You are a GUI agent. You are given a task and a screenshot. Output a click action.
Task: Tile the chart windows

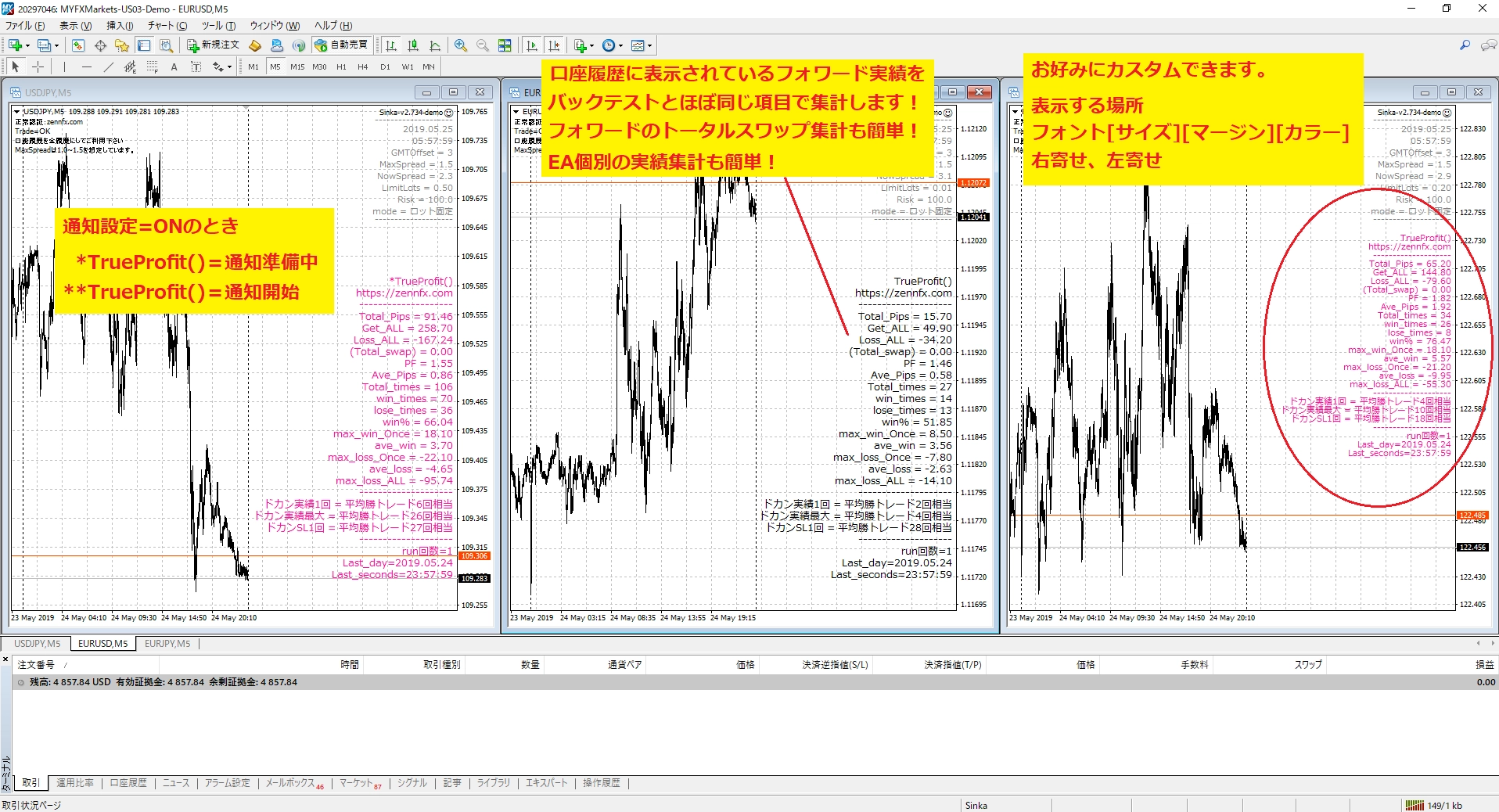pos(505,45)
